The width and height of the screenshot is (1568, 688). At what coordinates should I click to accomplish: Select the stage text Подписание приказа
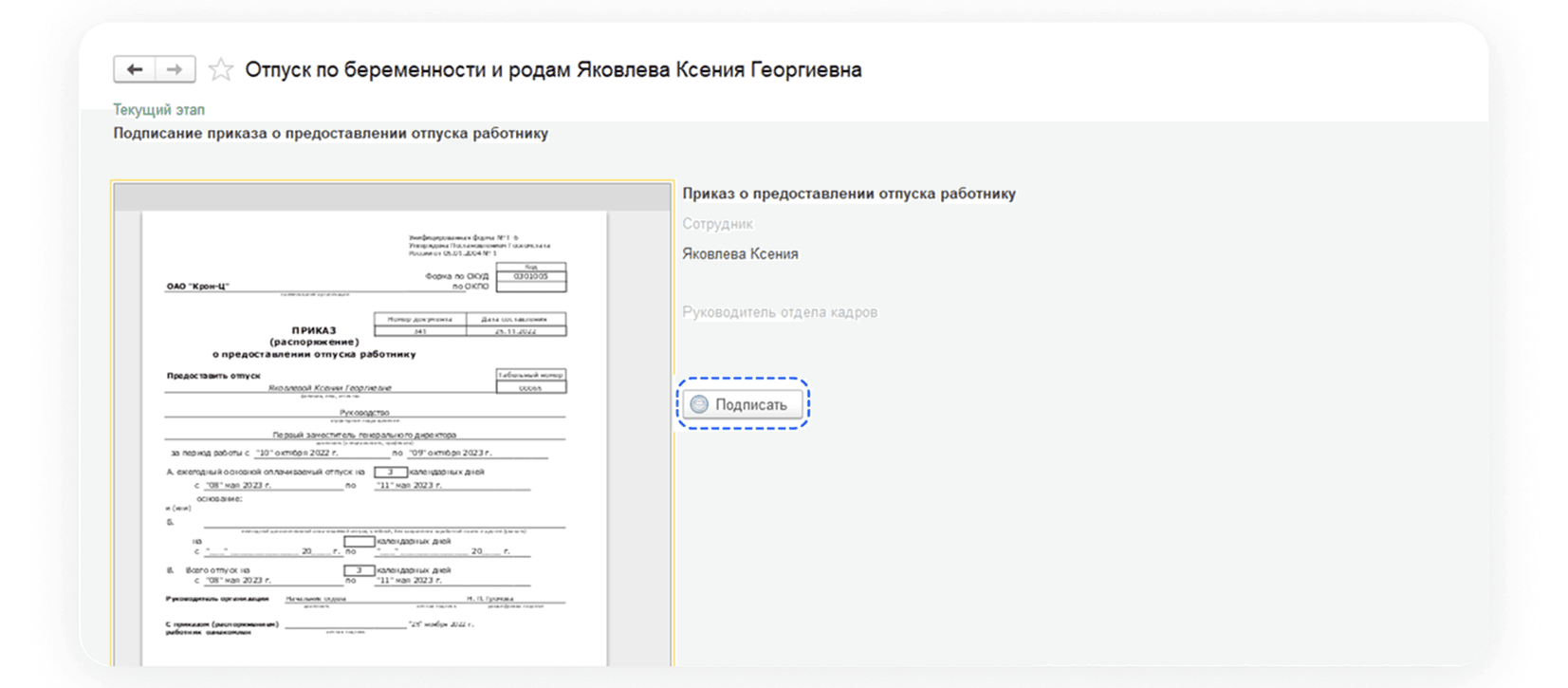coord(330,134)
